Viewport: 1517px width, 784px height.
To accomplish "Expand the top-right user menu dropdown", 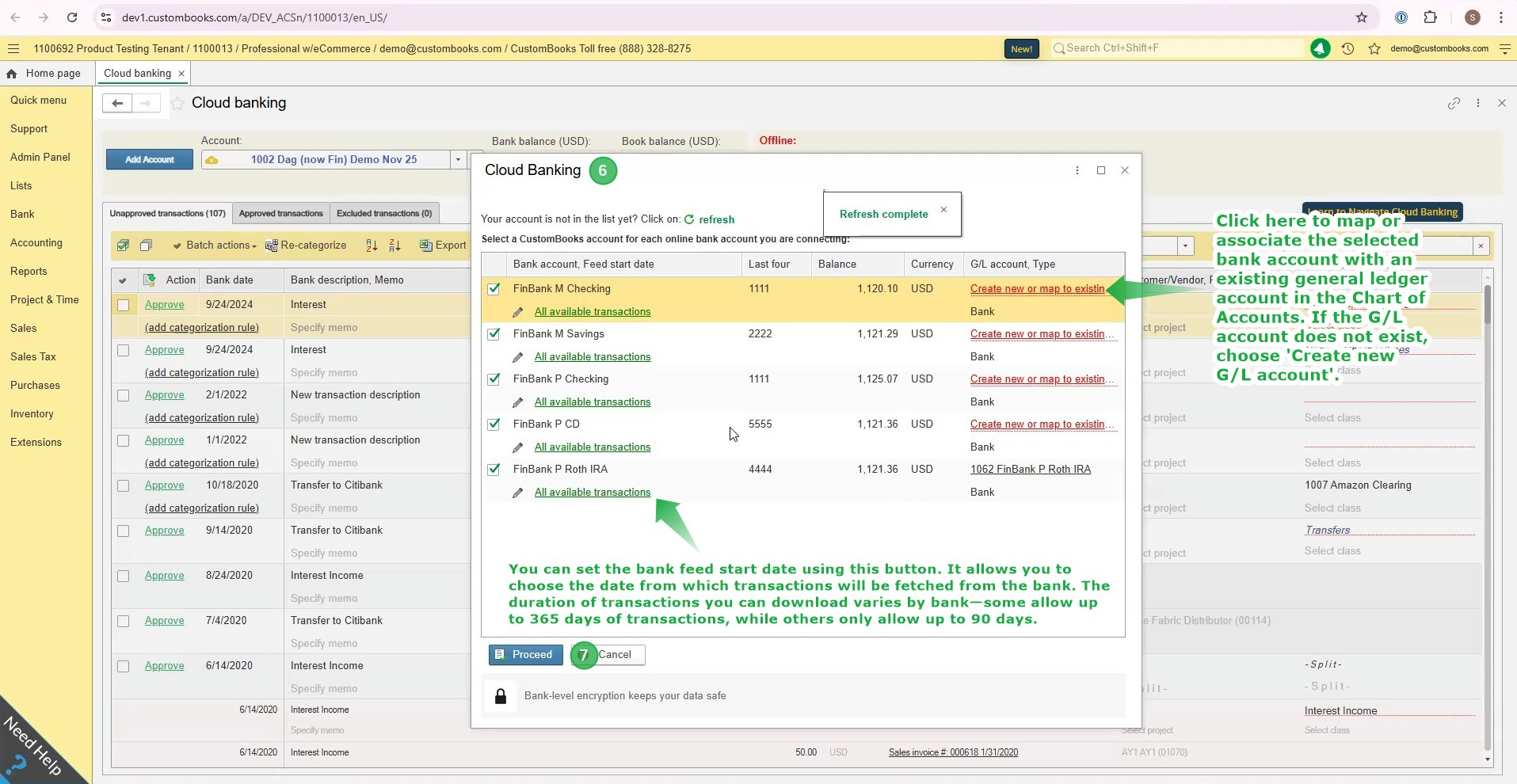I will 1504,48.
